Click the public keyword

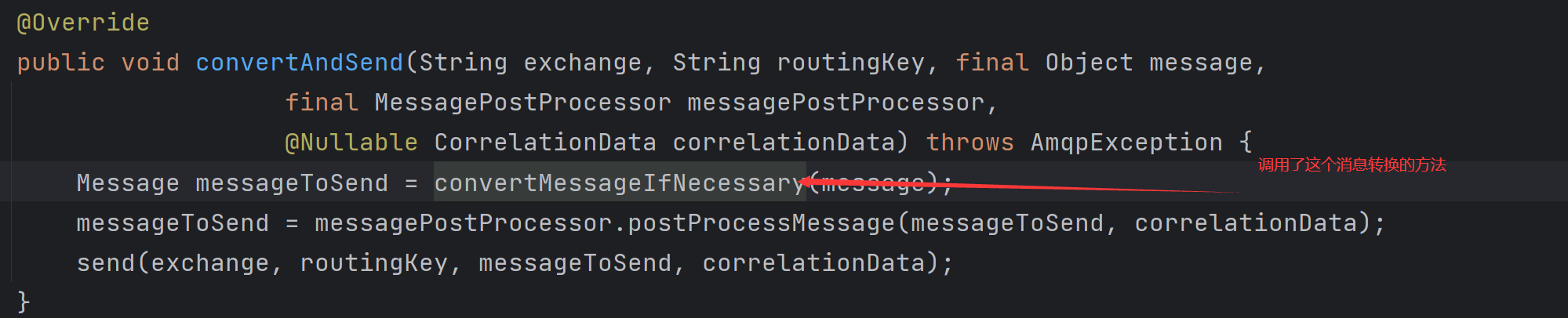point(61,63)
